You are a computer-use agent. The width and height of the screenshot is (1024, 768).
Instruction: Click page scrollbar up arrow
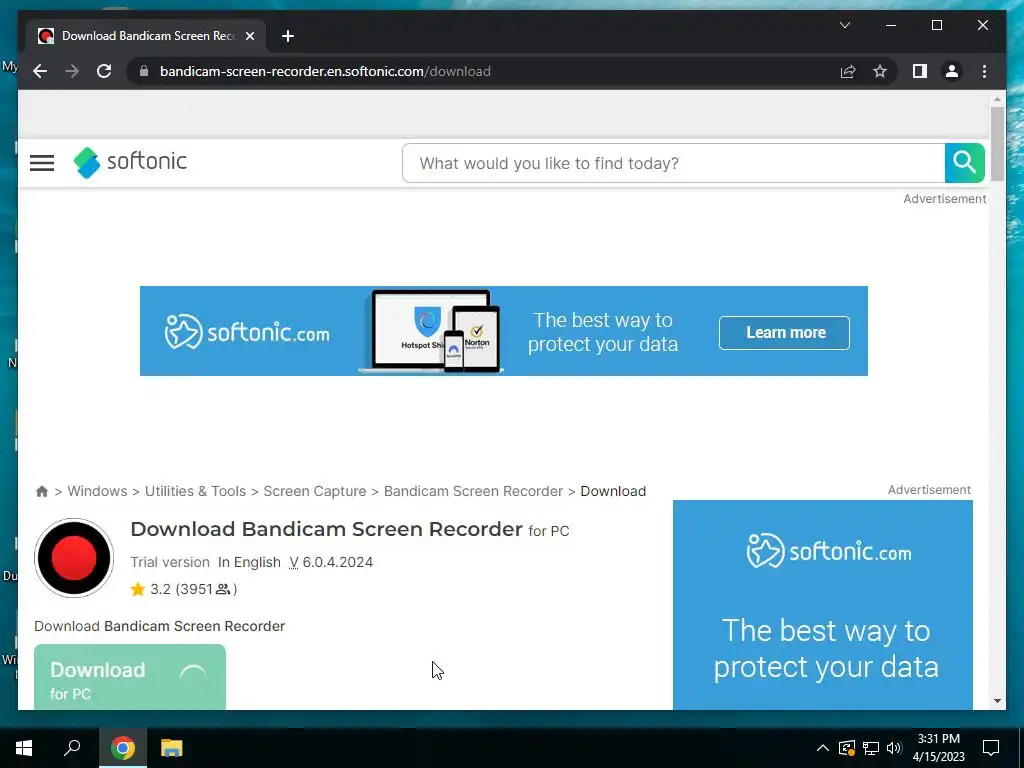(x=997, y=99)
